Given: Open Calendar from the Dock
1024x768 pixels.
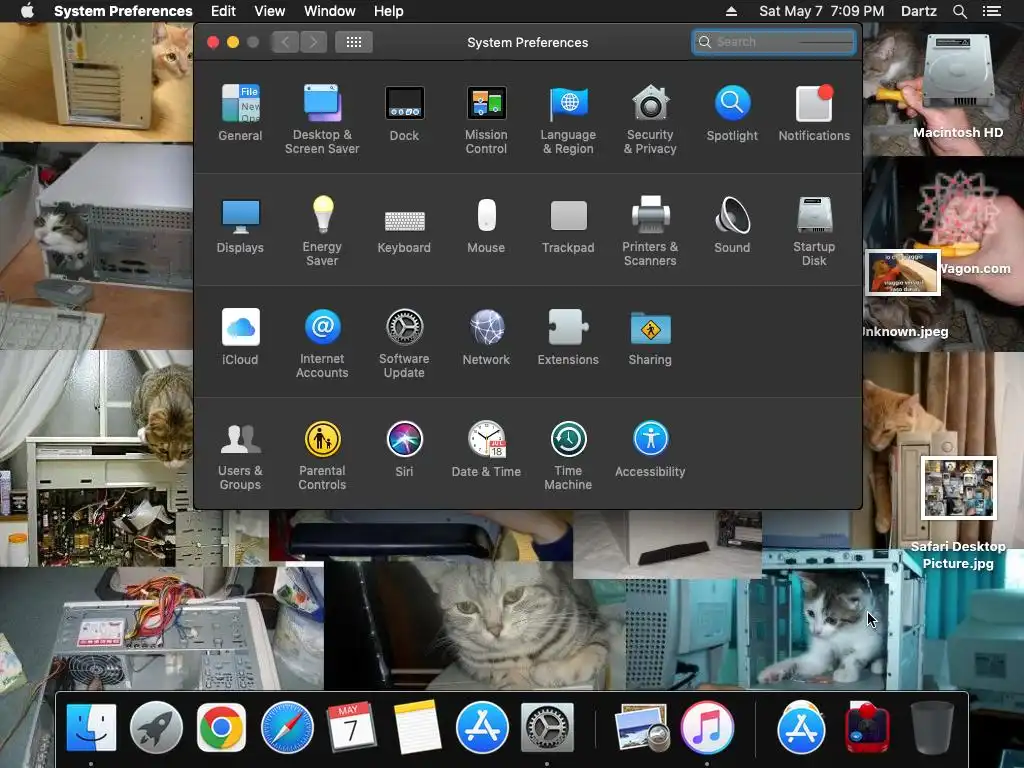Looking at the screenshot, I should [x=351, y=727].
